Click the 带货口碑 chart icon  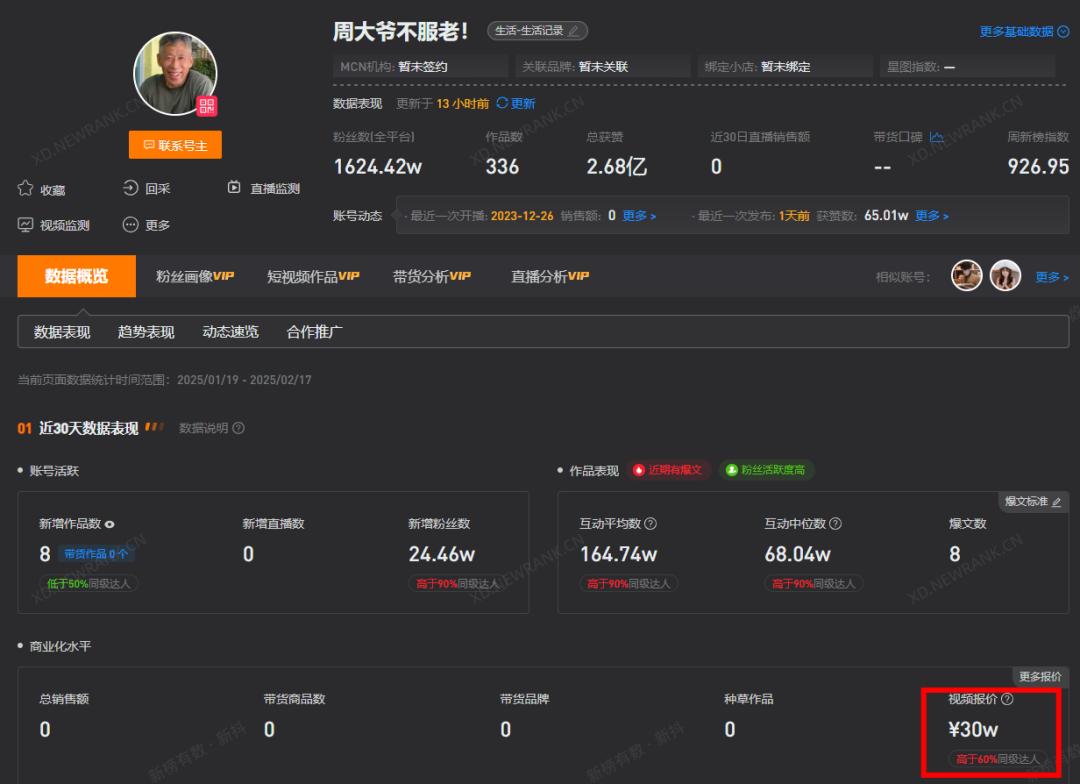936,137
